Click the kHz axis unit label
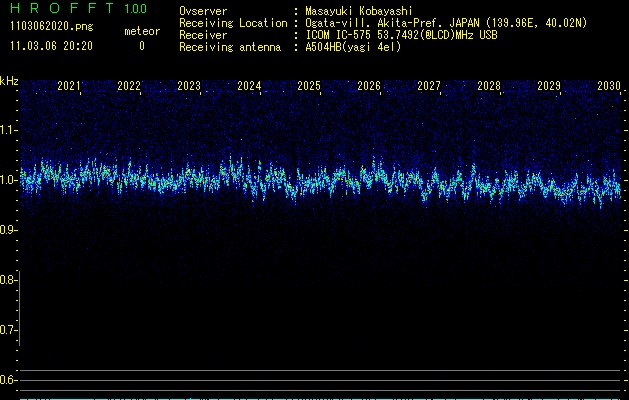This screenshot has height=400, width=629. tap(9, 81)
